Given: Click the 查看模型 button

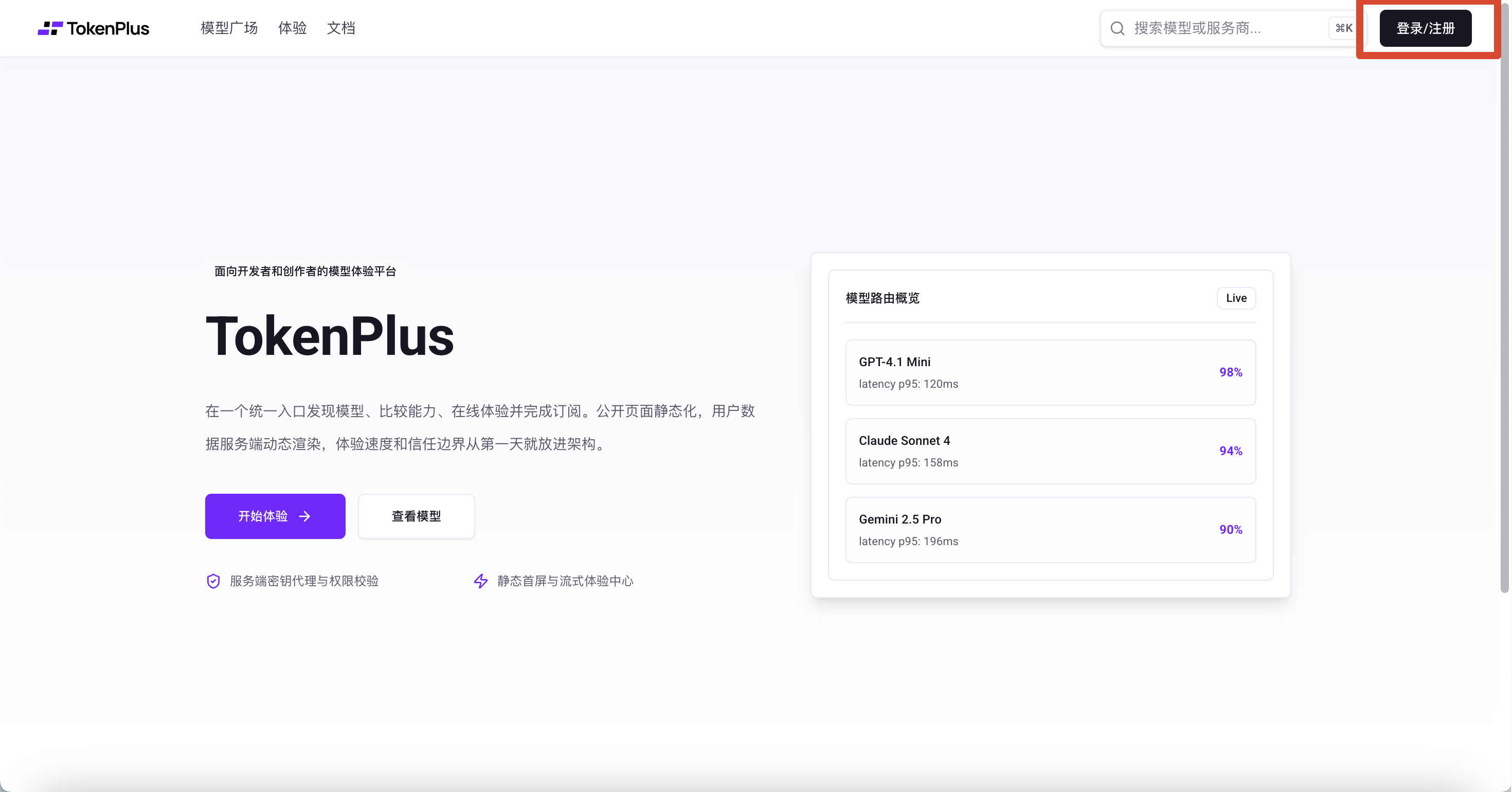Looking at the screenshot, I should [x=416, y=516].
